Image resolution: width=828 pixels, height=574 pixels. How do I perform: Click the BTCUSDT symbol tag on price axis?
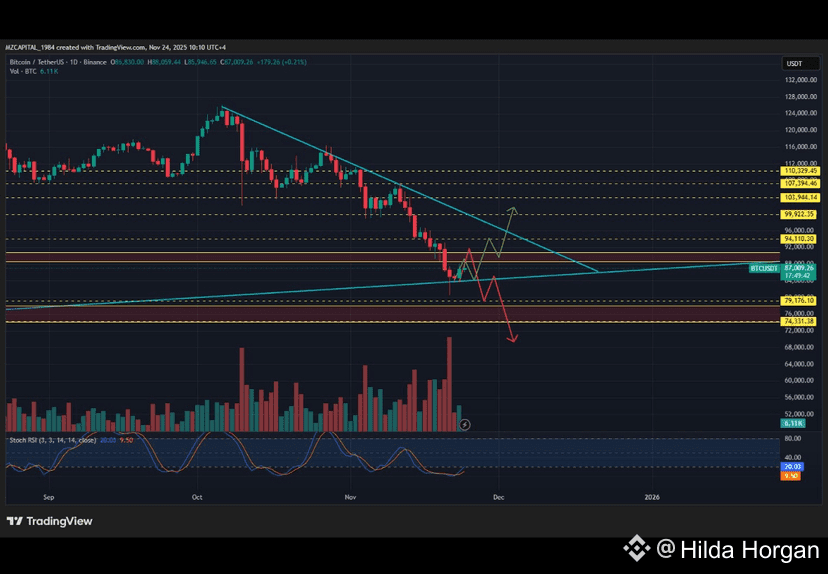pos(764,269)
